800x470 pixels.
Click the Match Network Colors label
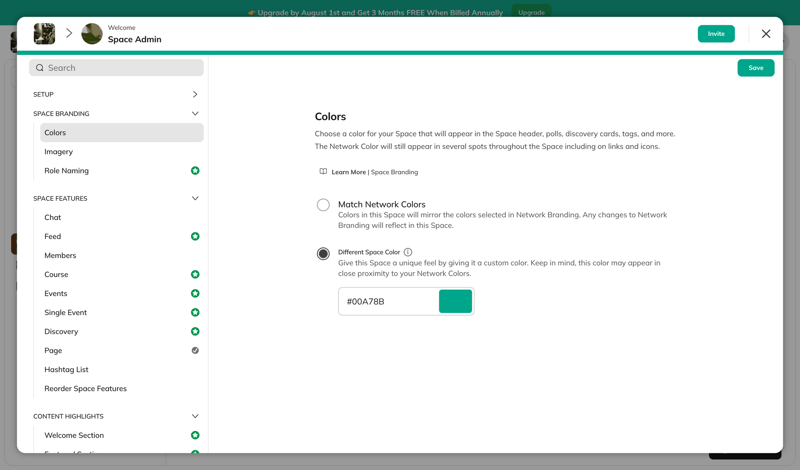click(382, 204)
